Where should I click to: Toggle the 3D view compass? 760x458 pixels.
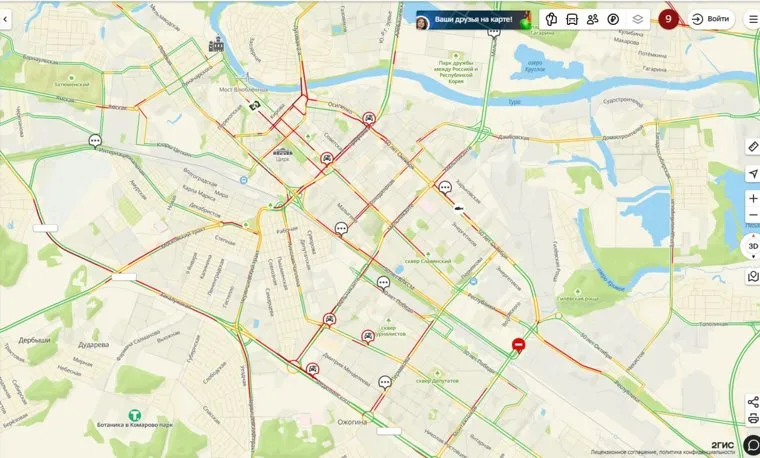point(752,246)
